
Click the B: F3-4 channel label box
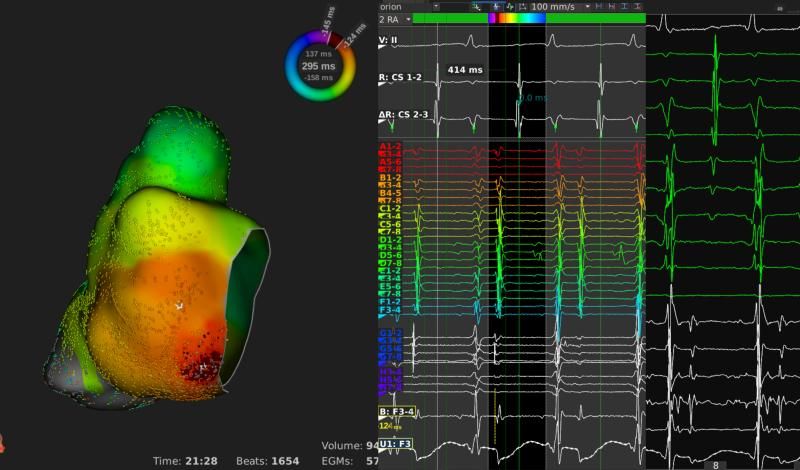coord(396,411)
